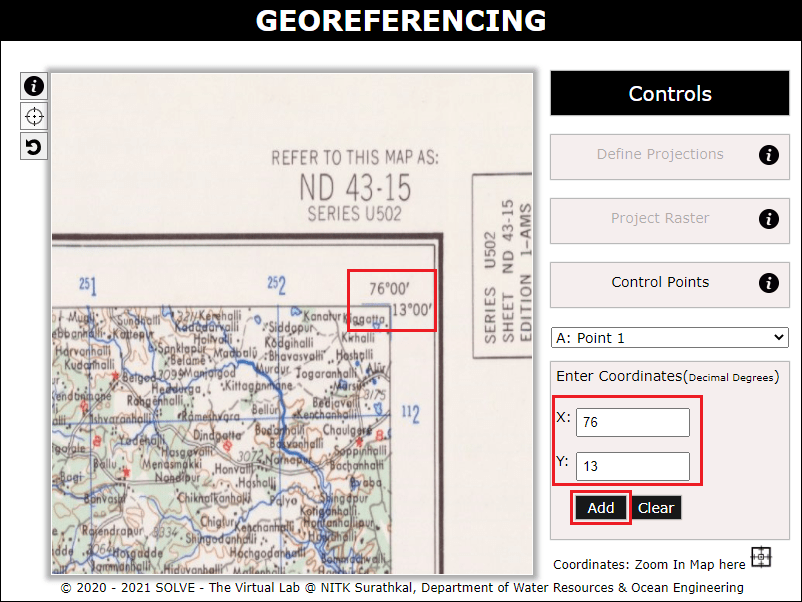Click the 'ND 43-15' map title text

(355, 188)
